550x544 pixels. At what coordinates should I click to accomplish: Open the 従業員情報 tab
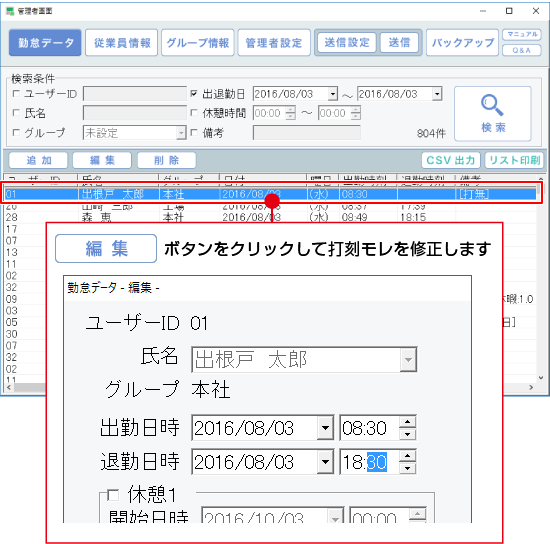point(122,43)
